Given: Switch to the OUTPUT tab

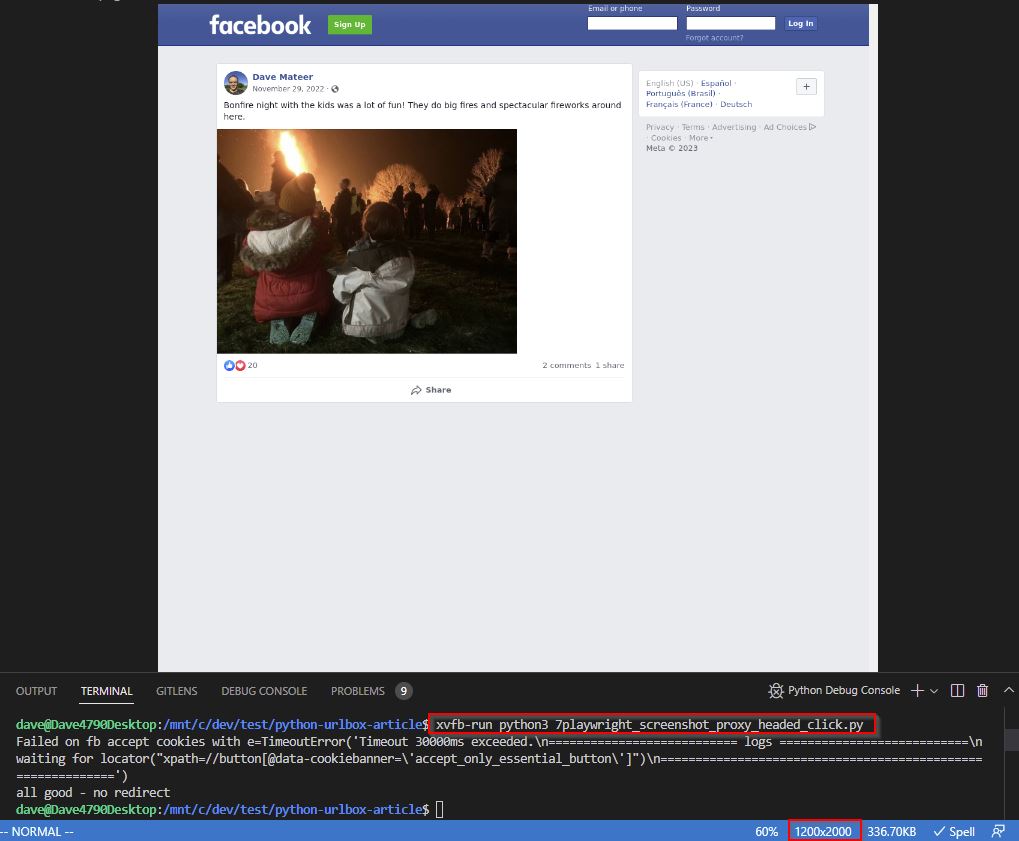Looking at the screenshot, I should (36, 691).
